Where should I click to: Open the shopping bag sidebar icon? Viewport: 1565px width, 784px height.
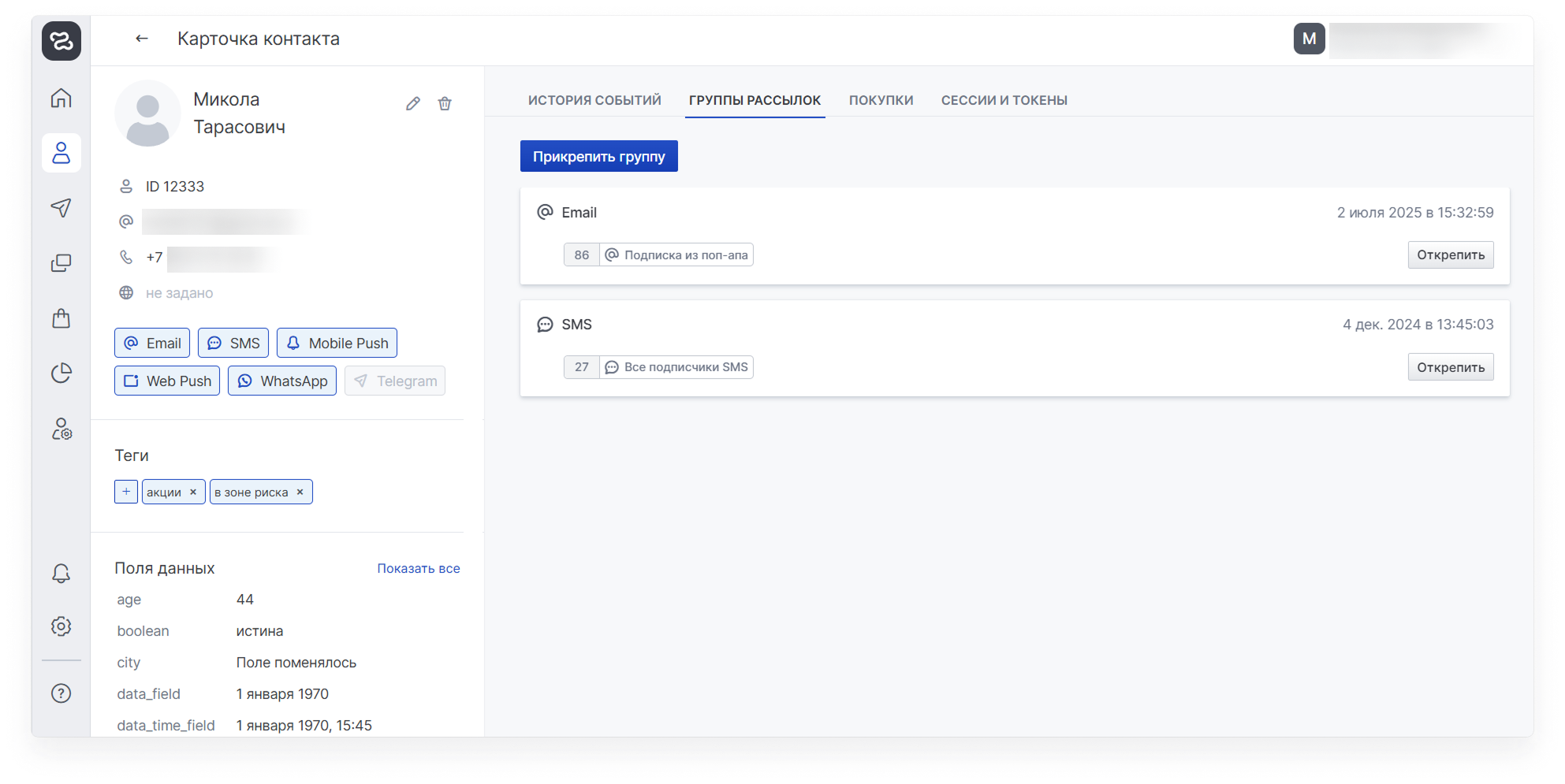61,318
